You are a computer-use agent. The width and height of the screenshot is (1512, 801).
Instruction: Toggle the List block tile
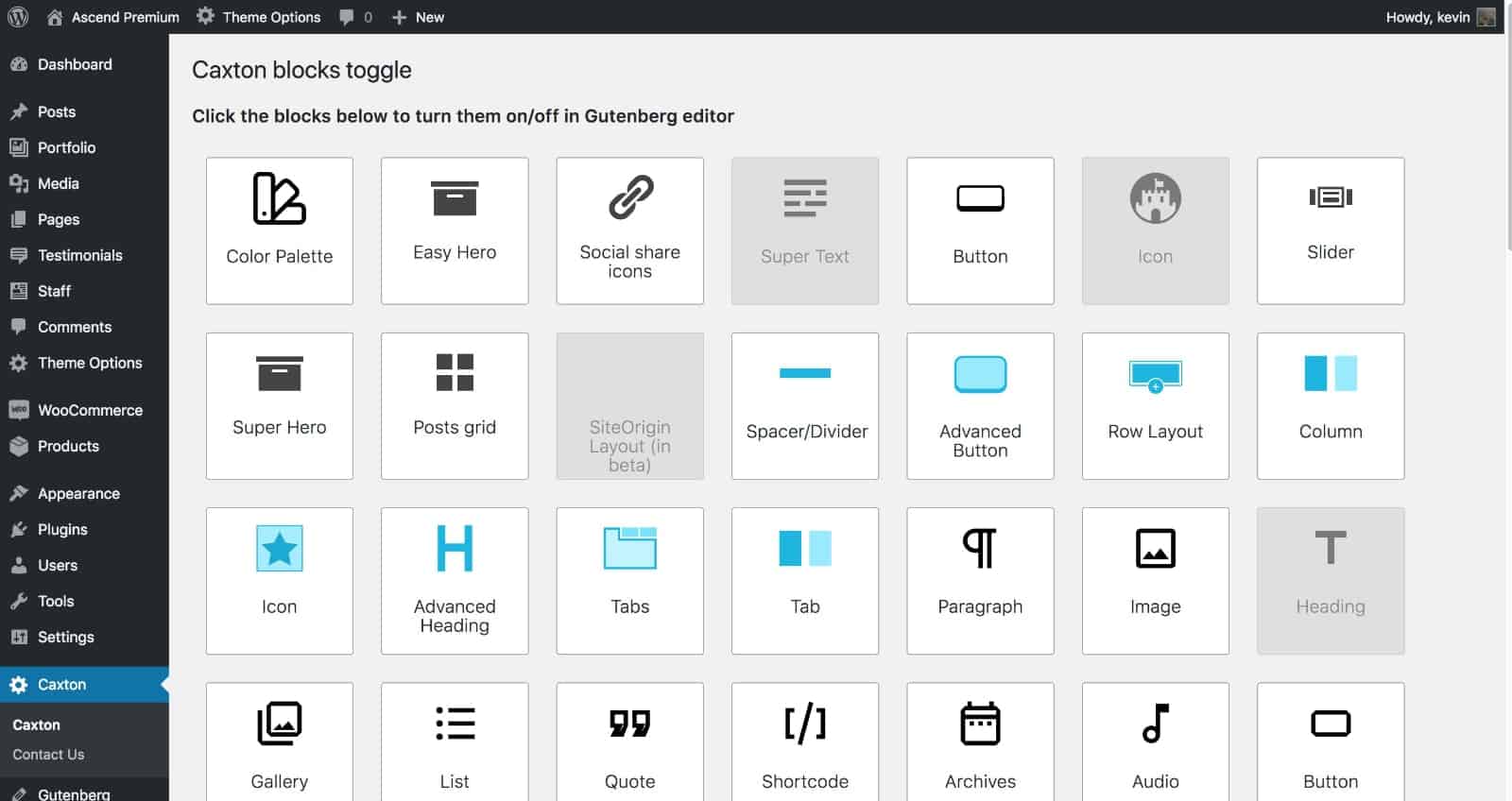click(455, 741)
